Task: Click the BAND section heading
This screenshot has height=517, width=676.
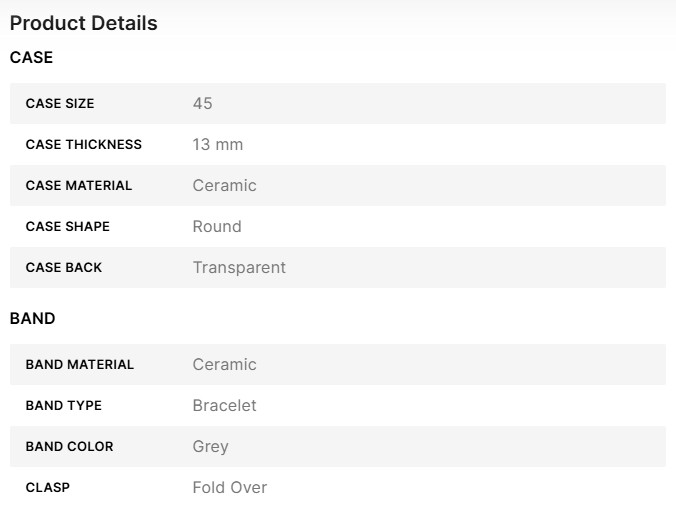Action: coord(32,319)
